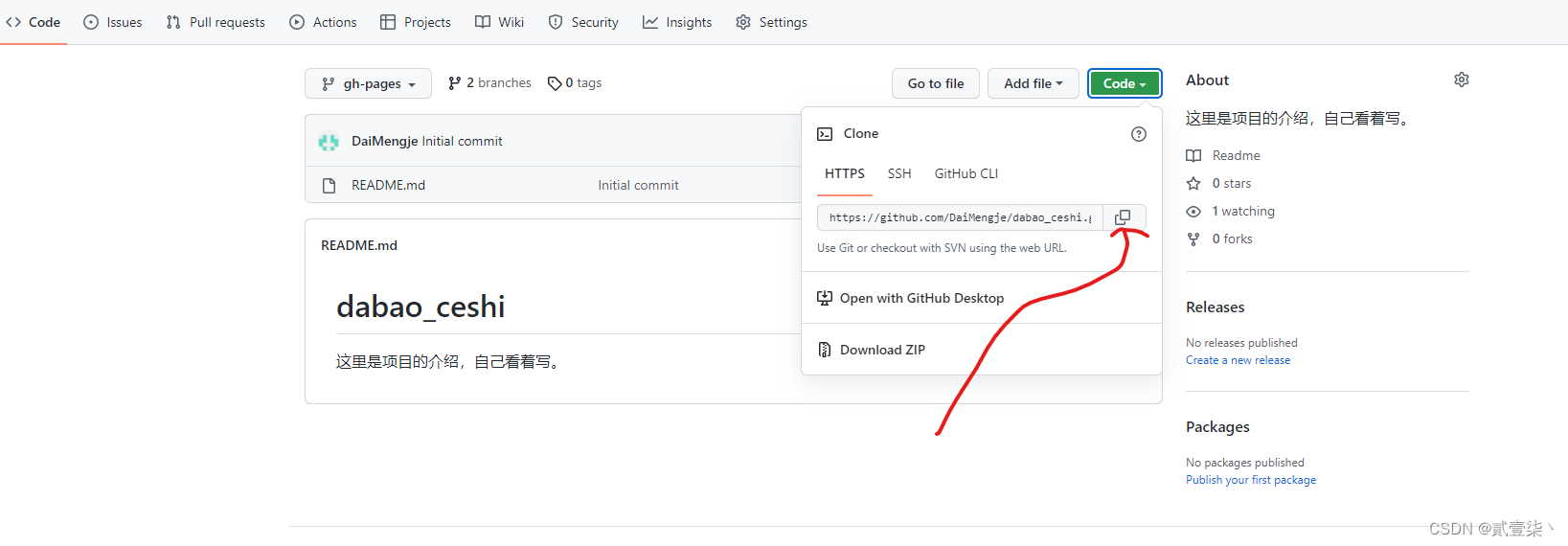Click the About description text
Viewport: 1568px width, 546px height.
tap(1300, 119)
